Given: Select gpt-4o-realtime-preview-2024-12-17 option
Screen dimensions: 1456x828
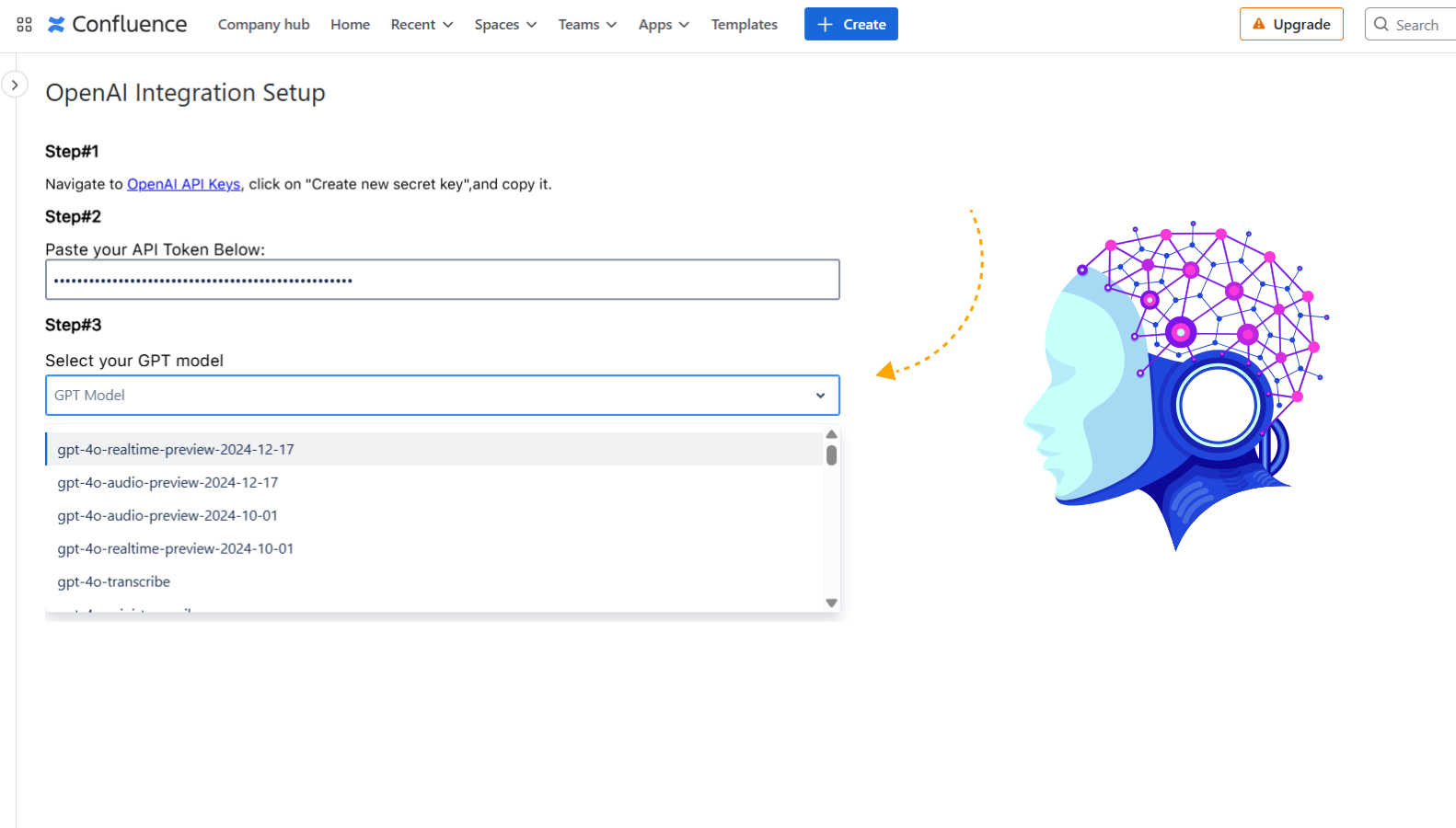Looking at the screenshot, I should pyautogui.click(x=434, y=449).
